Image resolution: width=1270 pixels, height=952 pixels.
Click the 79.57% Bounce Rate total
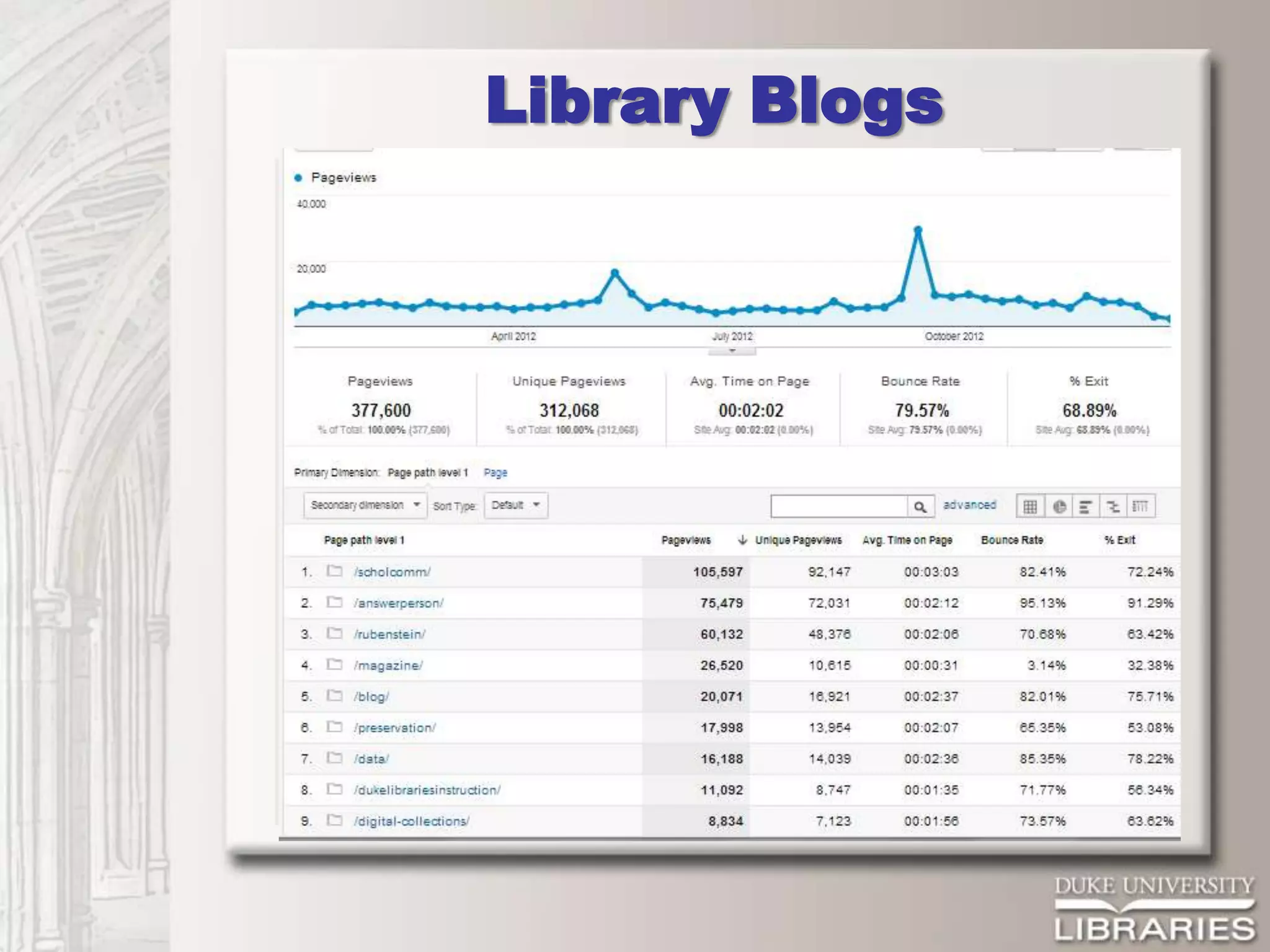[x=921, y=410]
